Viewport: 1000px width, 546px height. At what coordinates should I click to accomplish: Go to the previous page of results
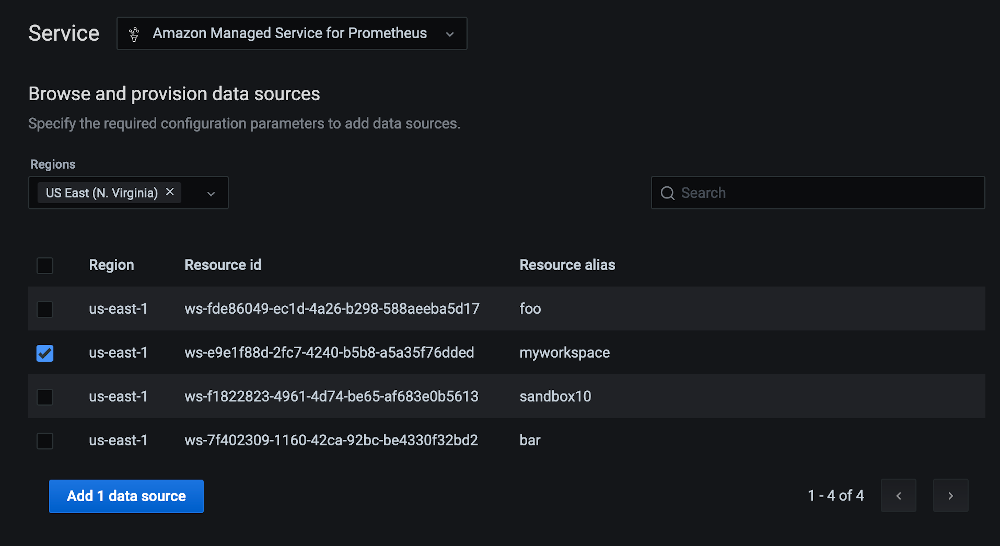[898, 496]
